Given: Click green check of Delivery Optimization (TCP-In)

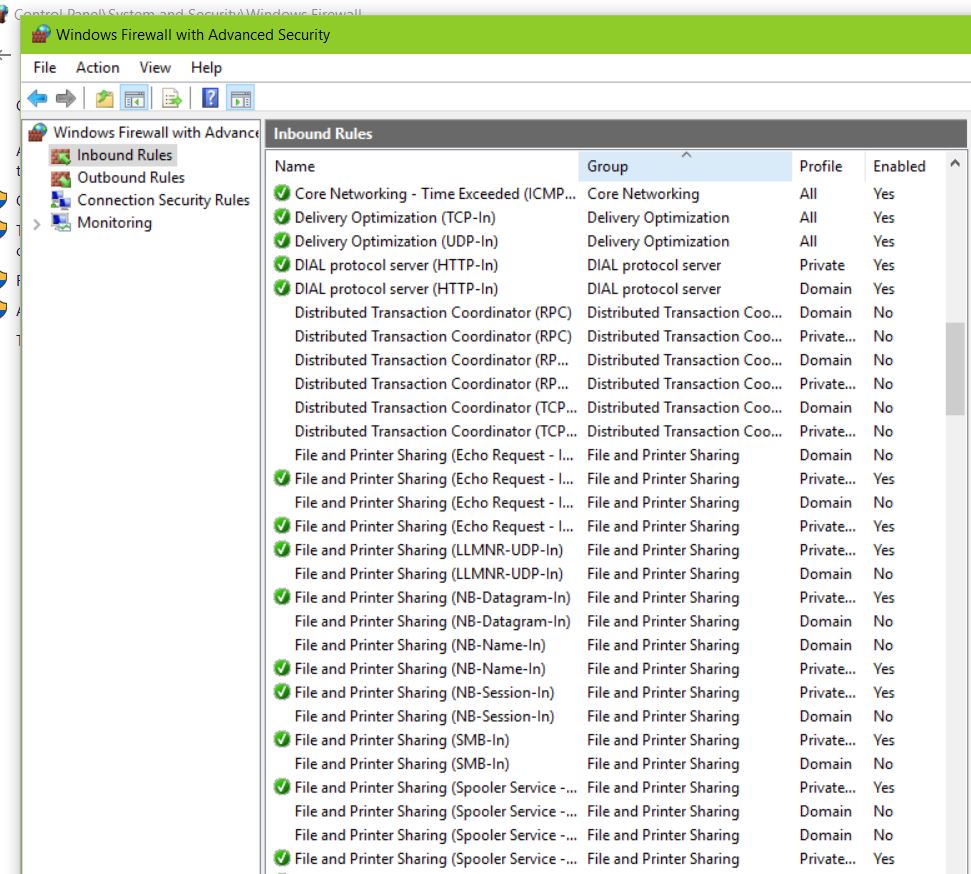Looking at the screenshot, I should [282, 217].
